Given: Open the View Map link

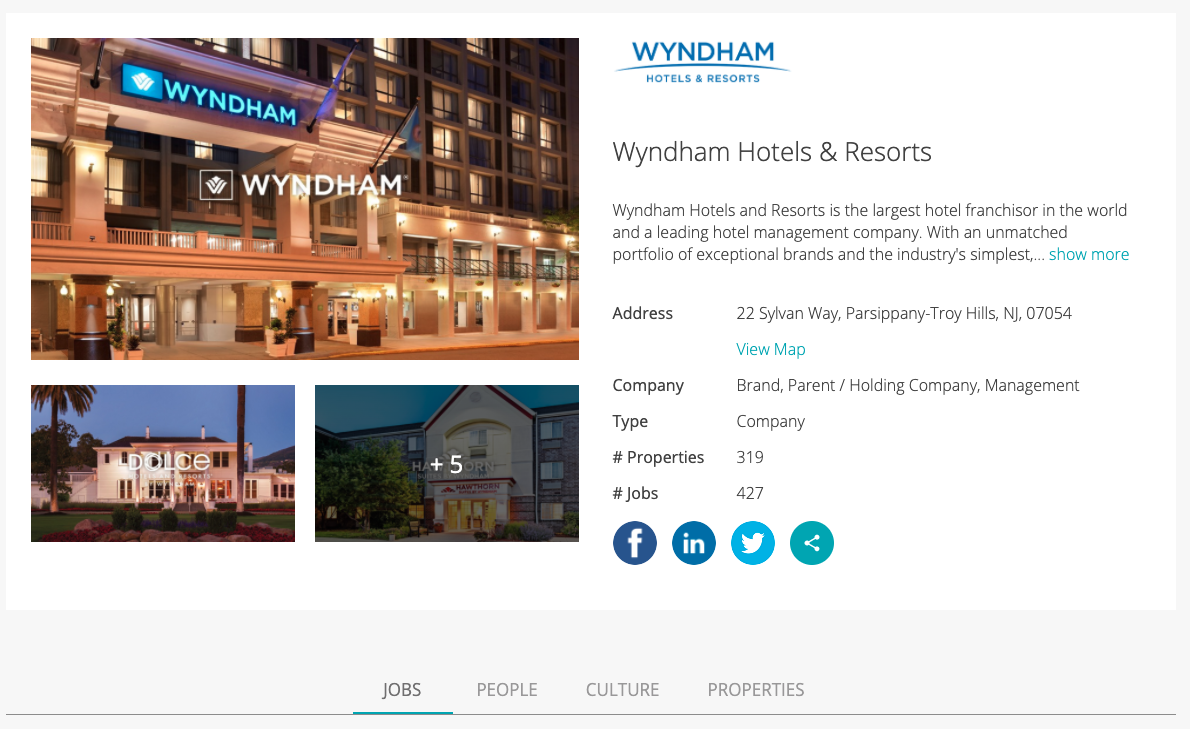Looking at the screenshot, I should click(770, 349).
